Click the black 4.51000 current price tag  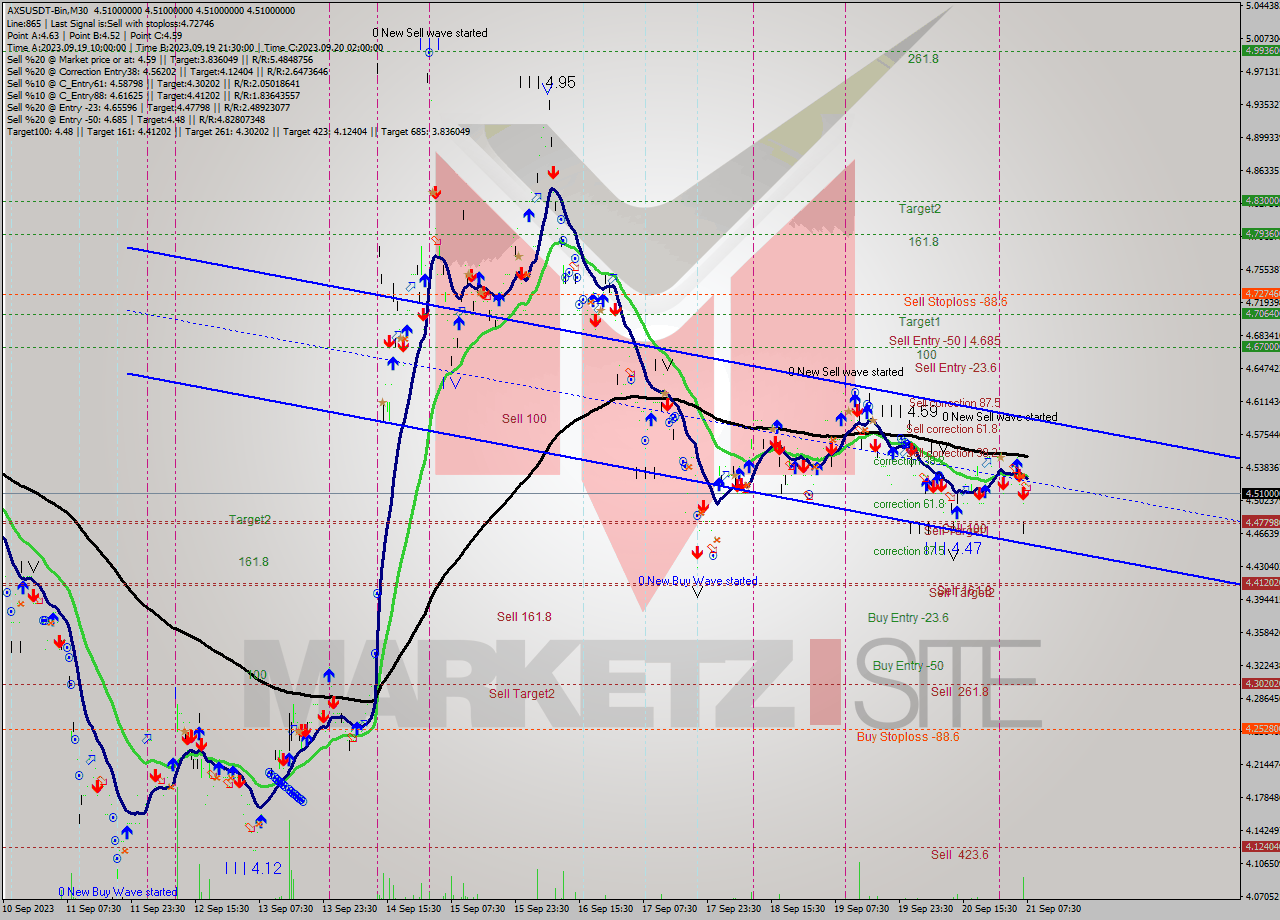coord(1260,493)
